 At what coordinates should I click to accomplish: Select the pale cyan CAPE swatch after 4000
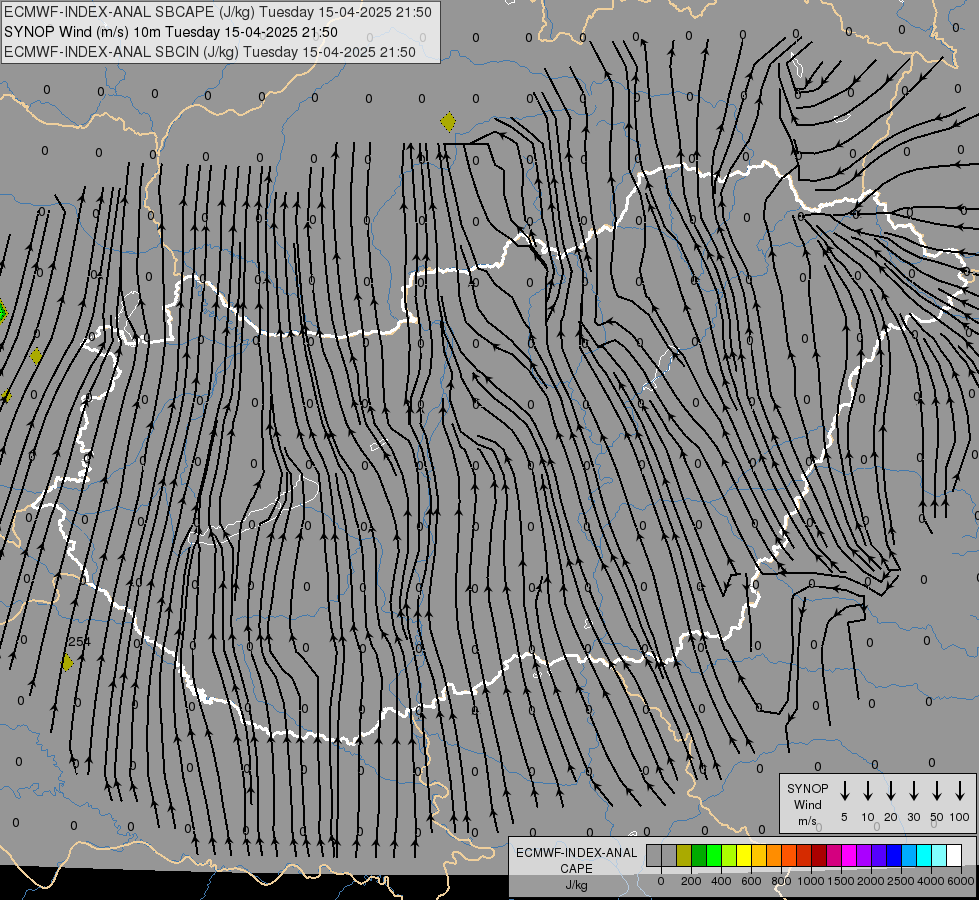pyautogui.click(x=939, y=856)
